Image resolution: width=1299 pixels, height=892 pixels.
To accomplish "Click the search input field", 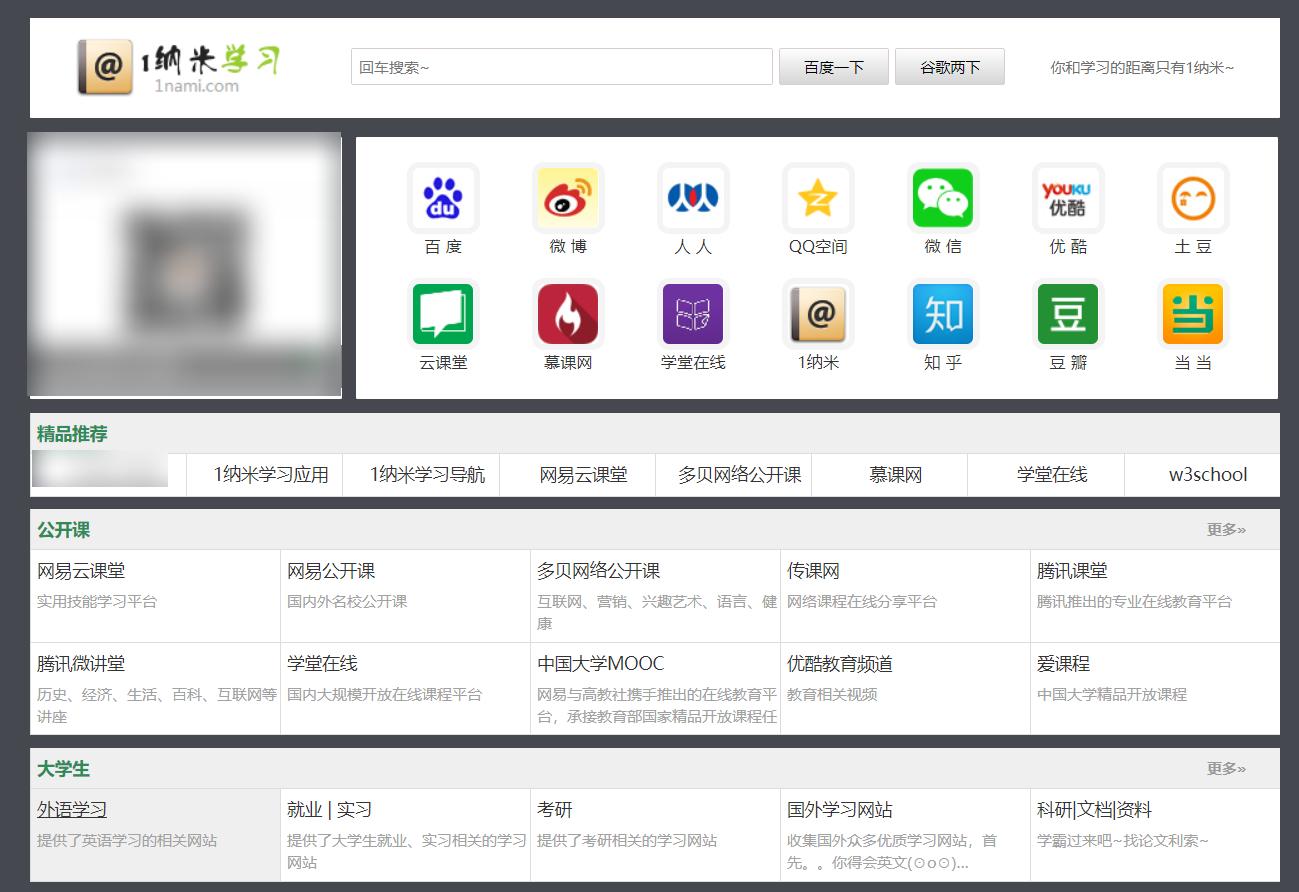I will click(x=560, y=66).
